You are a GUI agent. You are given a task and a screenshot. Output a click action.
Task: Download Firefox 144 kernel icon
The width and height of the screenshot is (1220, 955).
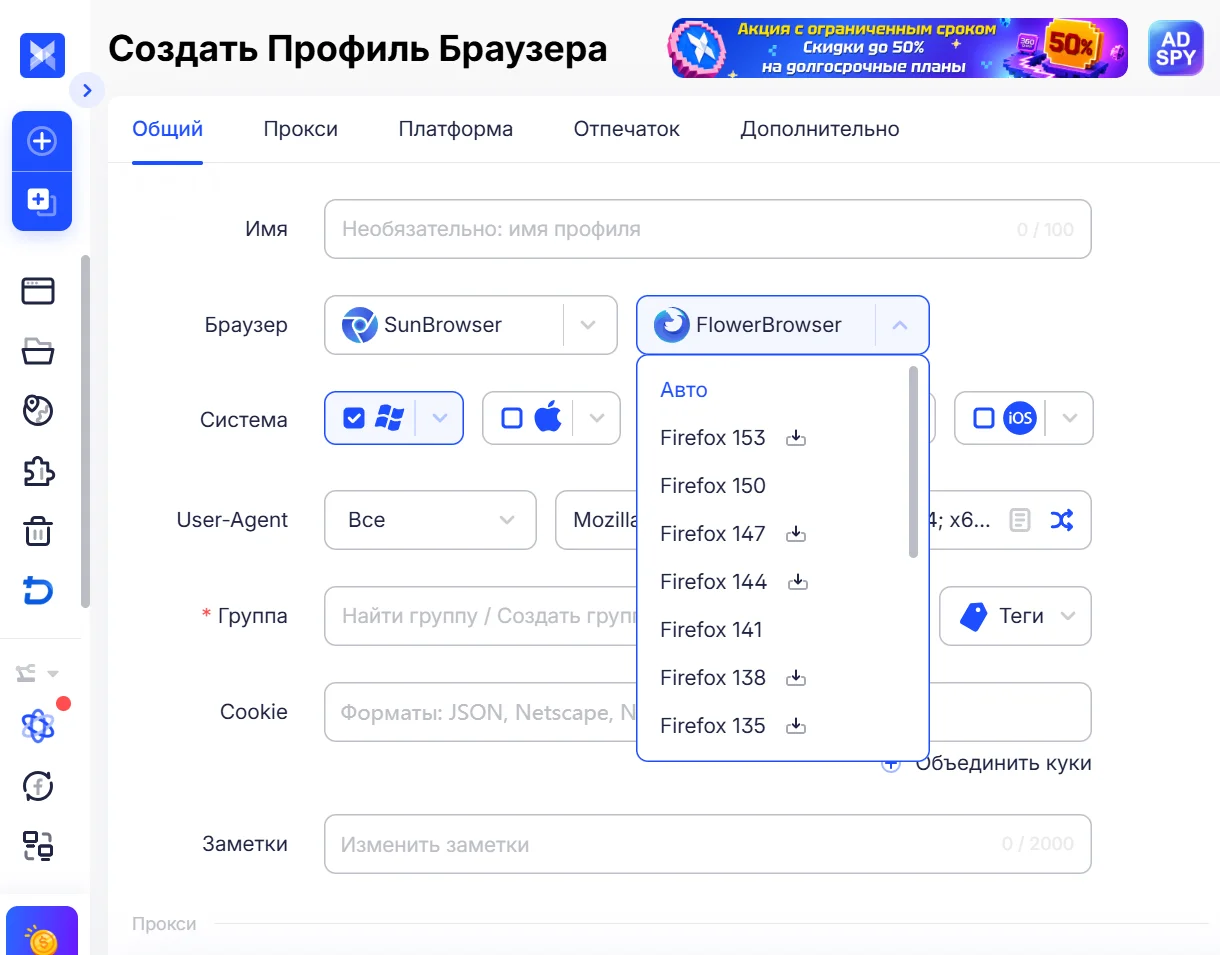[798, 582]
